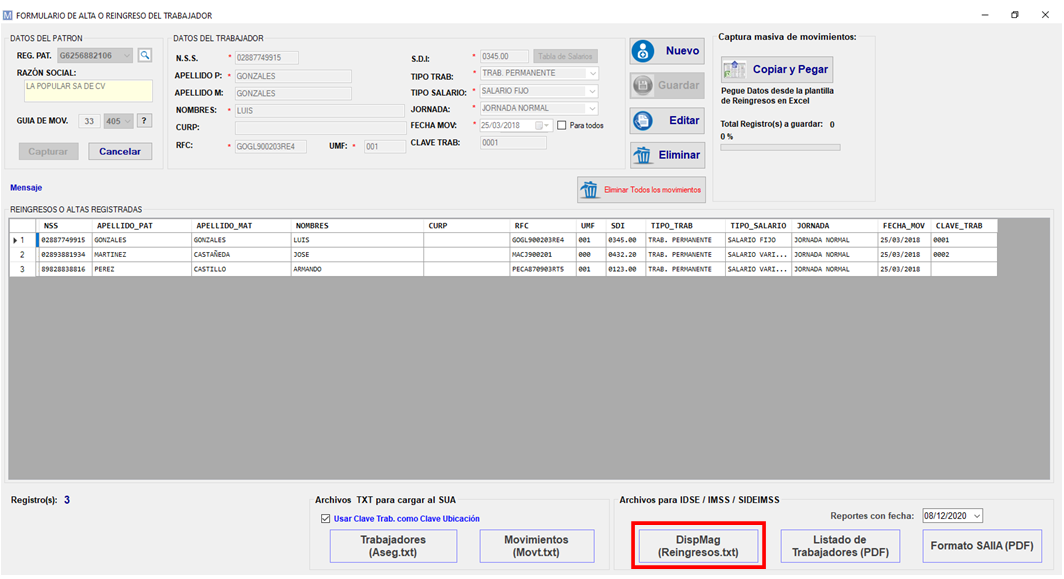Open the Reportes con fecha dropdown

tap(976, 516)
